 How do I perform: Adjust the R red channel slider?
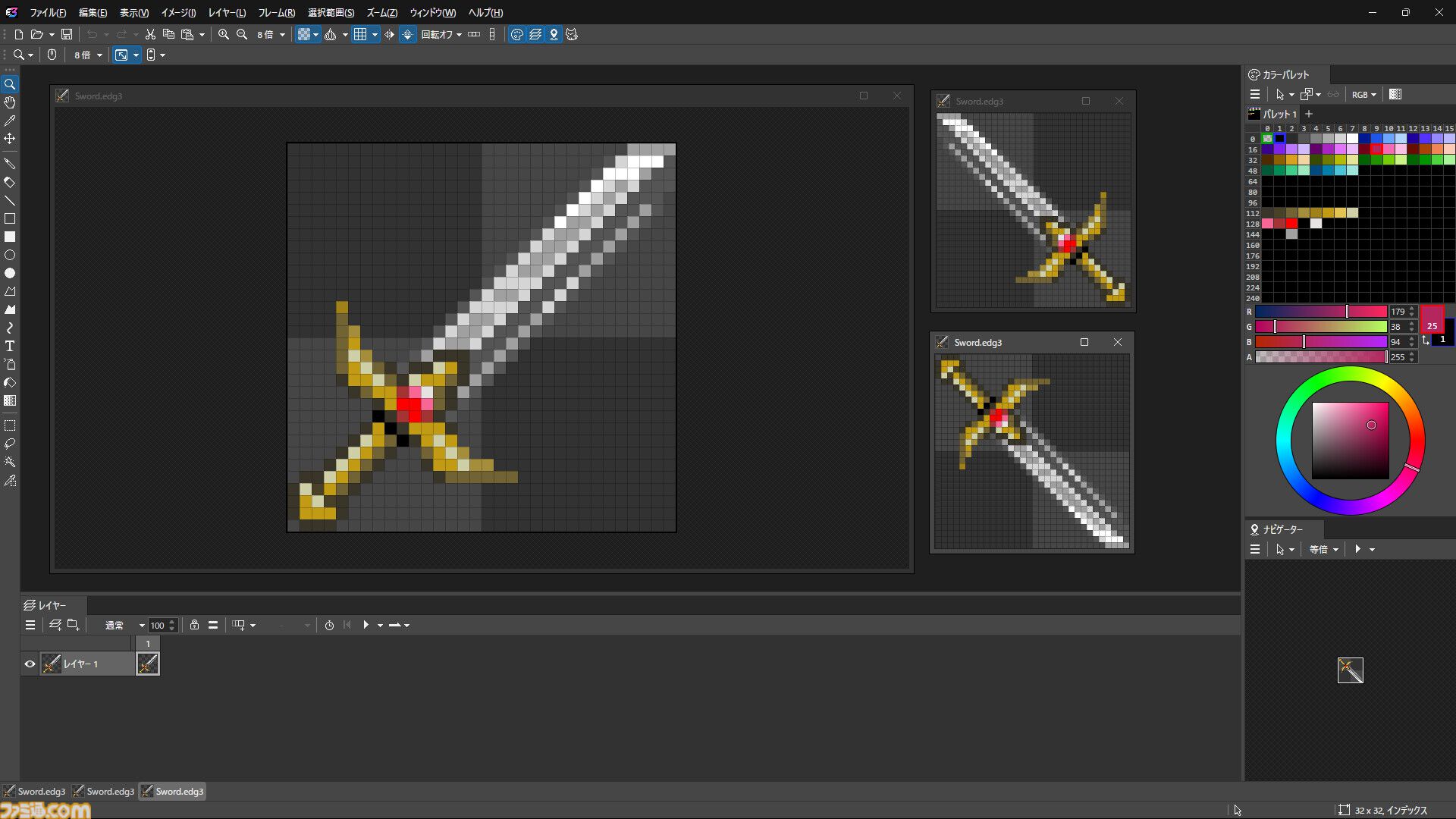click(1321, 311)
